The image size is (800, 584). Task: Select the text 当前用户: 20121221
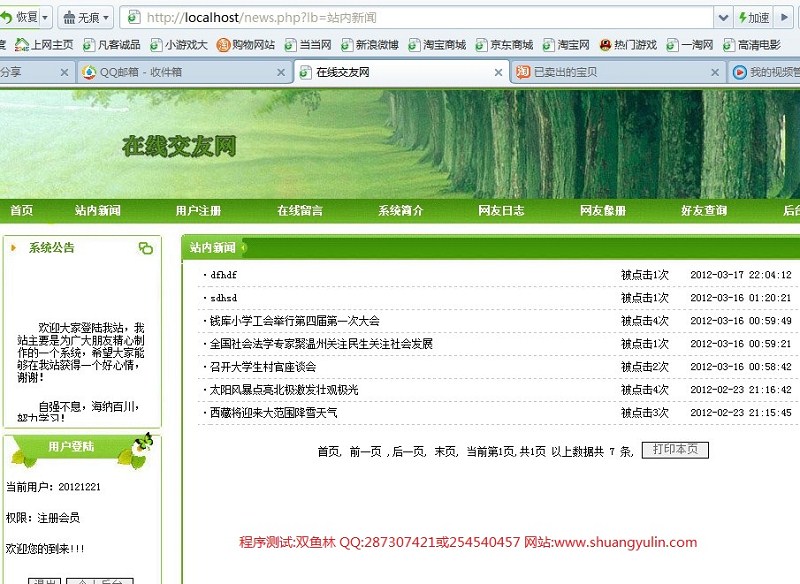53,487
